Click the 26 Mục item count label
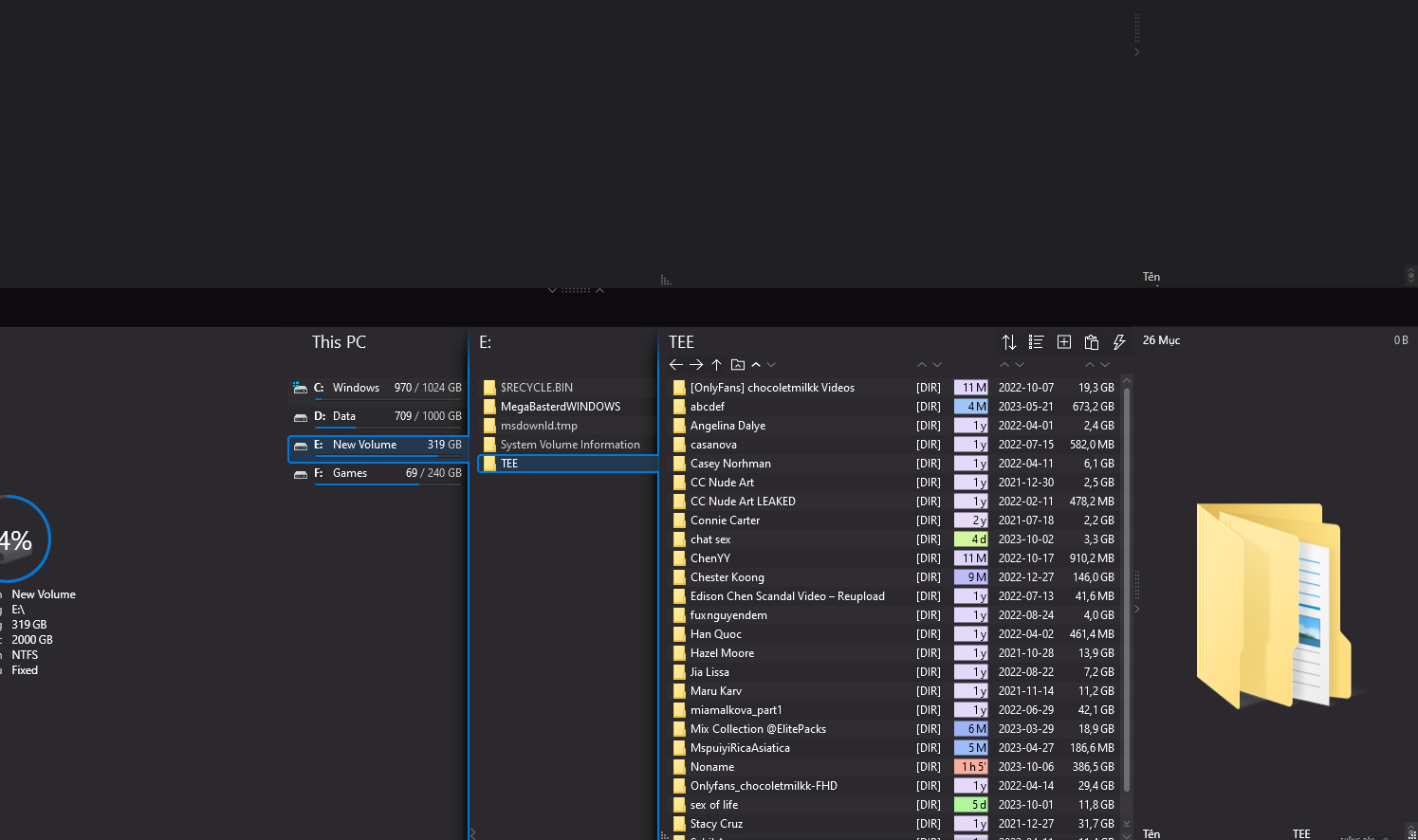 (x=1161, y=340)
